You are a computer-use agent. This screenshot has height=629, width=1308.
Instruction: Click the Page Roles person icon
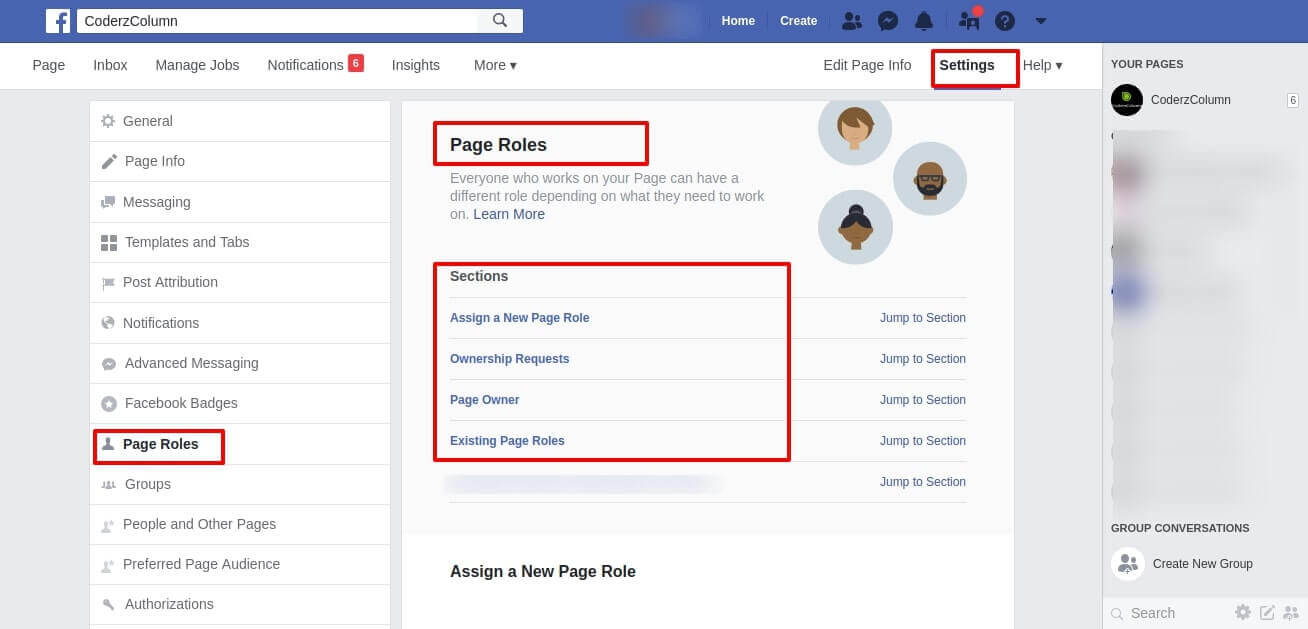click(x=108, y=444)
